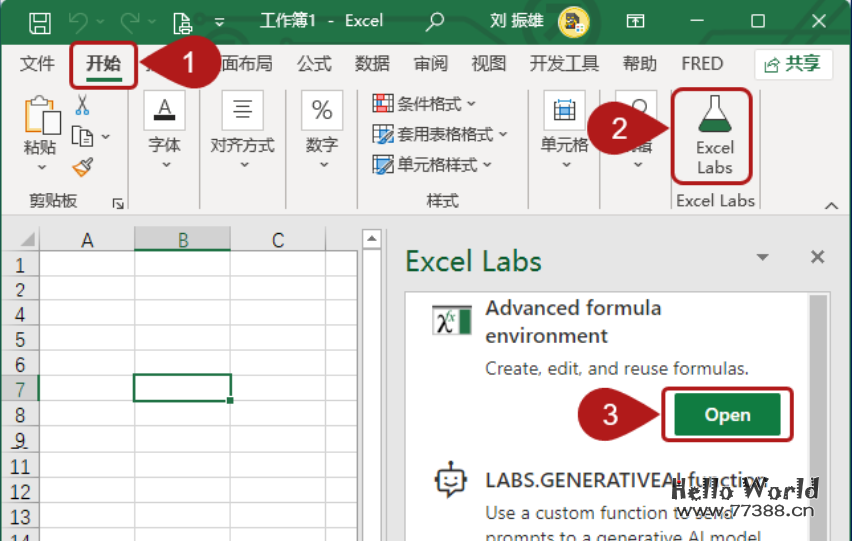
Task: Open the 审阅 ribbon tab
Action: tap(430, 64)
